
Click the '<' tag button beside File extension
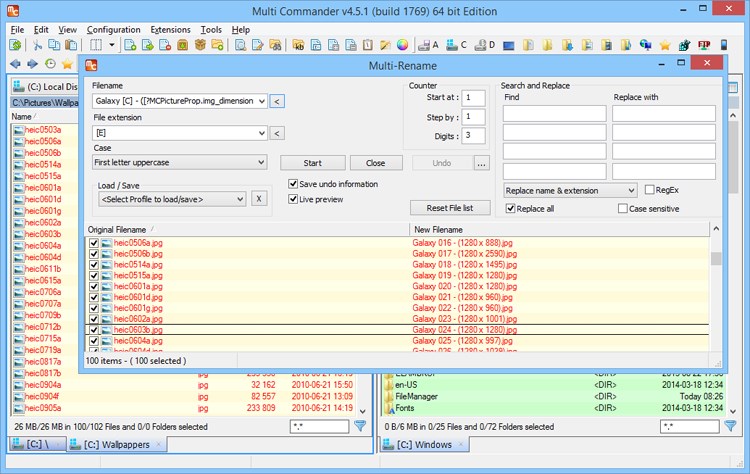point(277,133)
